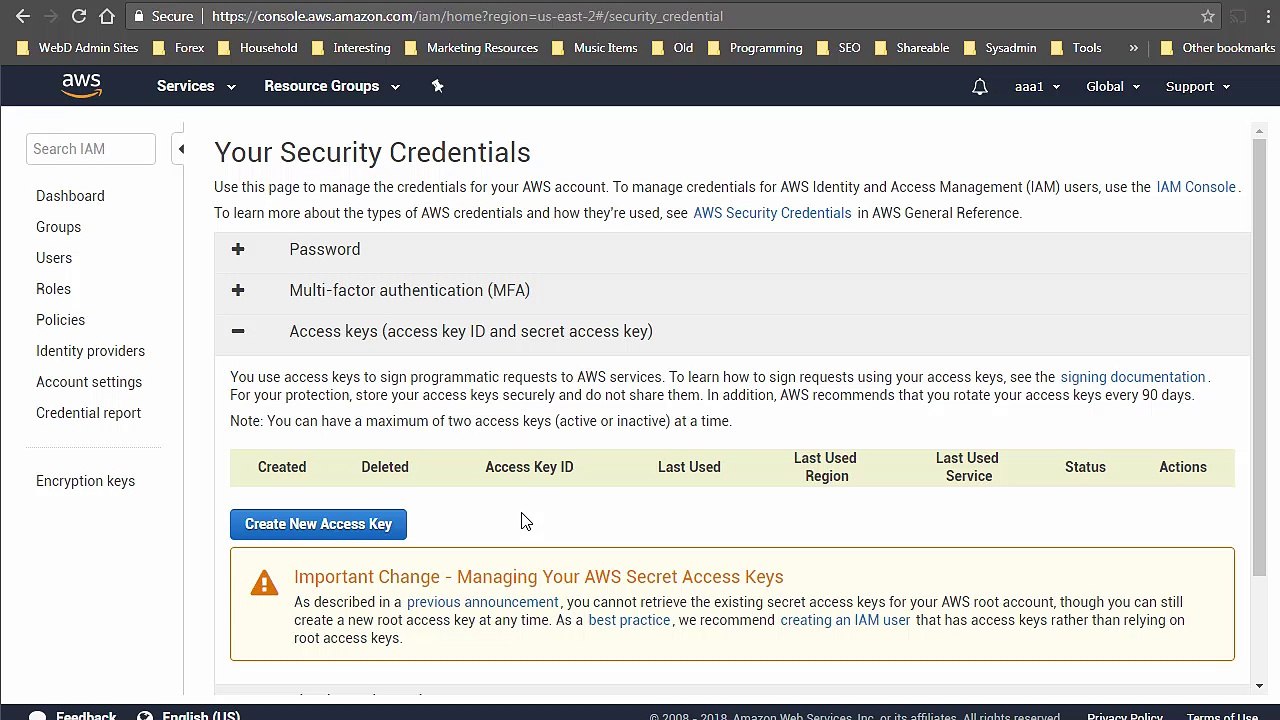Open the Other bookmarks folder
This screenshot has height=720, width=1280.
tap(1218, 48)
